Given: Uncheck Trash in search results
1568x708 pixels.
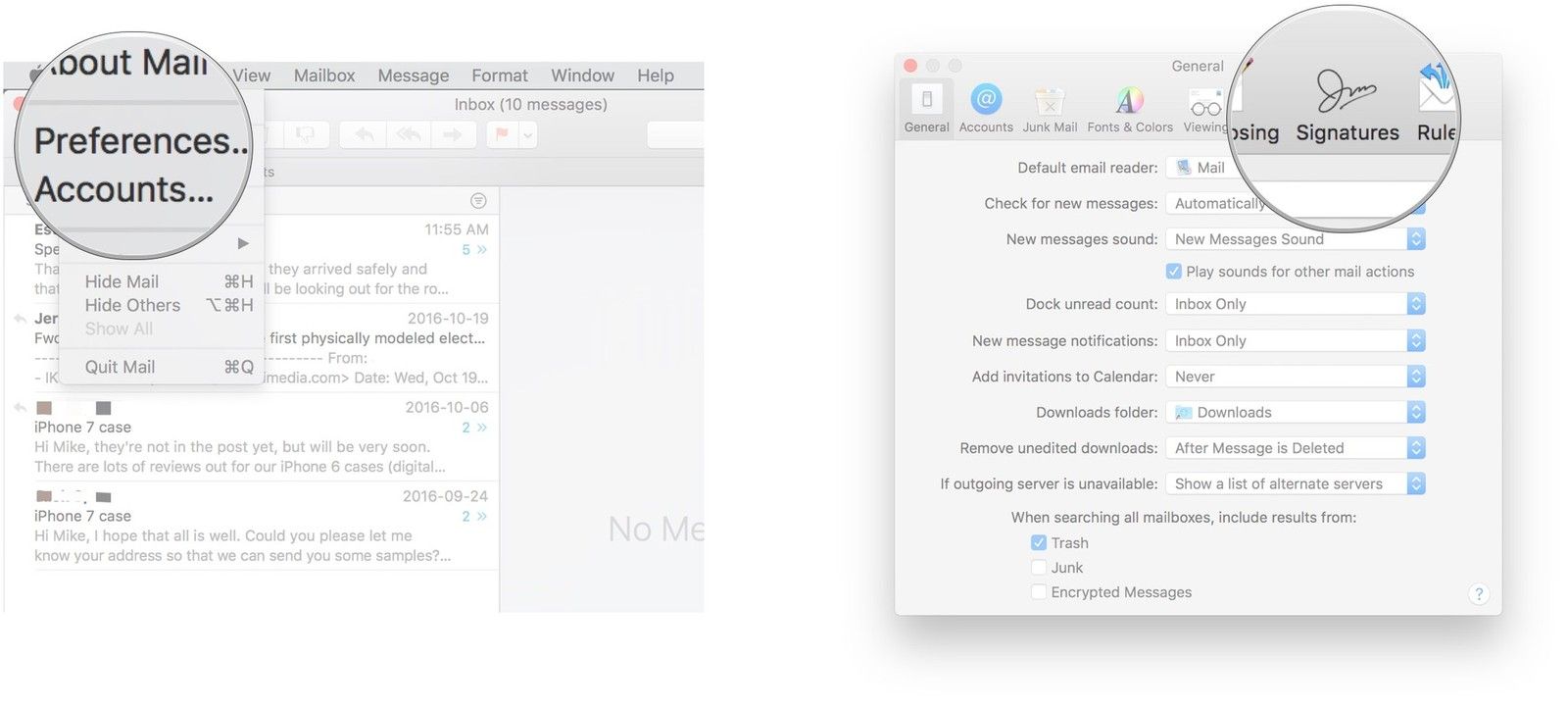Looking at the screenshot, I should click(x=1039, y=543).
